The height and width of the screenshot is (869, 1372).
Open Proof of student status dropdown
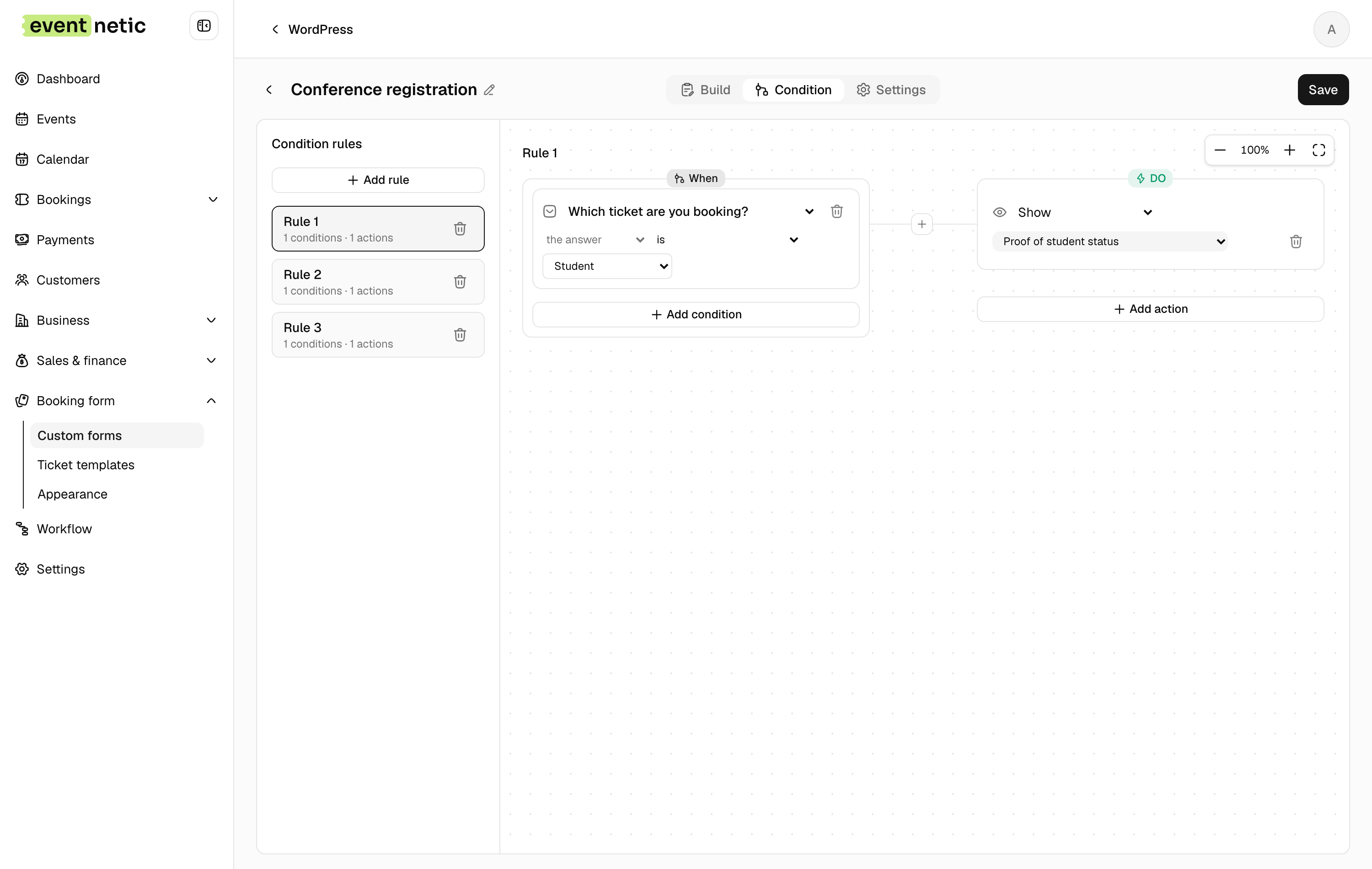point(1110,241)
